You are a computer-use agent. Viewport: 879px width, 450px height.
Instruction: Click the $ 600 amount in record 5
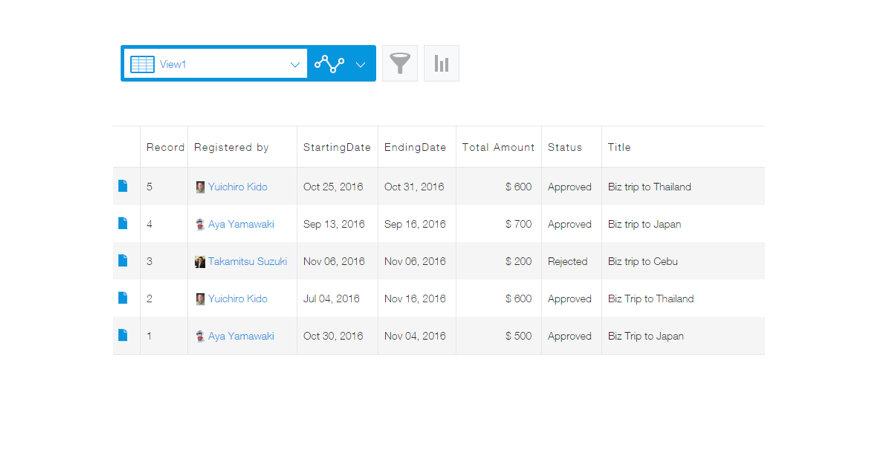(518, 187)
